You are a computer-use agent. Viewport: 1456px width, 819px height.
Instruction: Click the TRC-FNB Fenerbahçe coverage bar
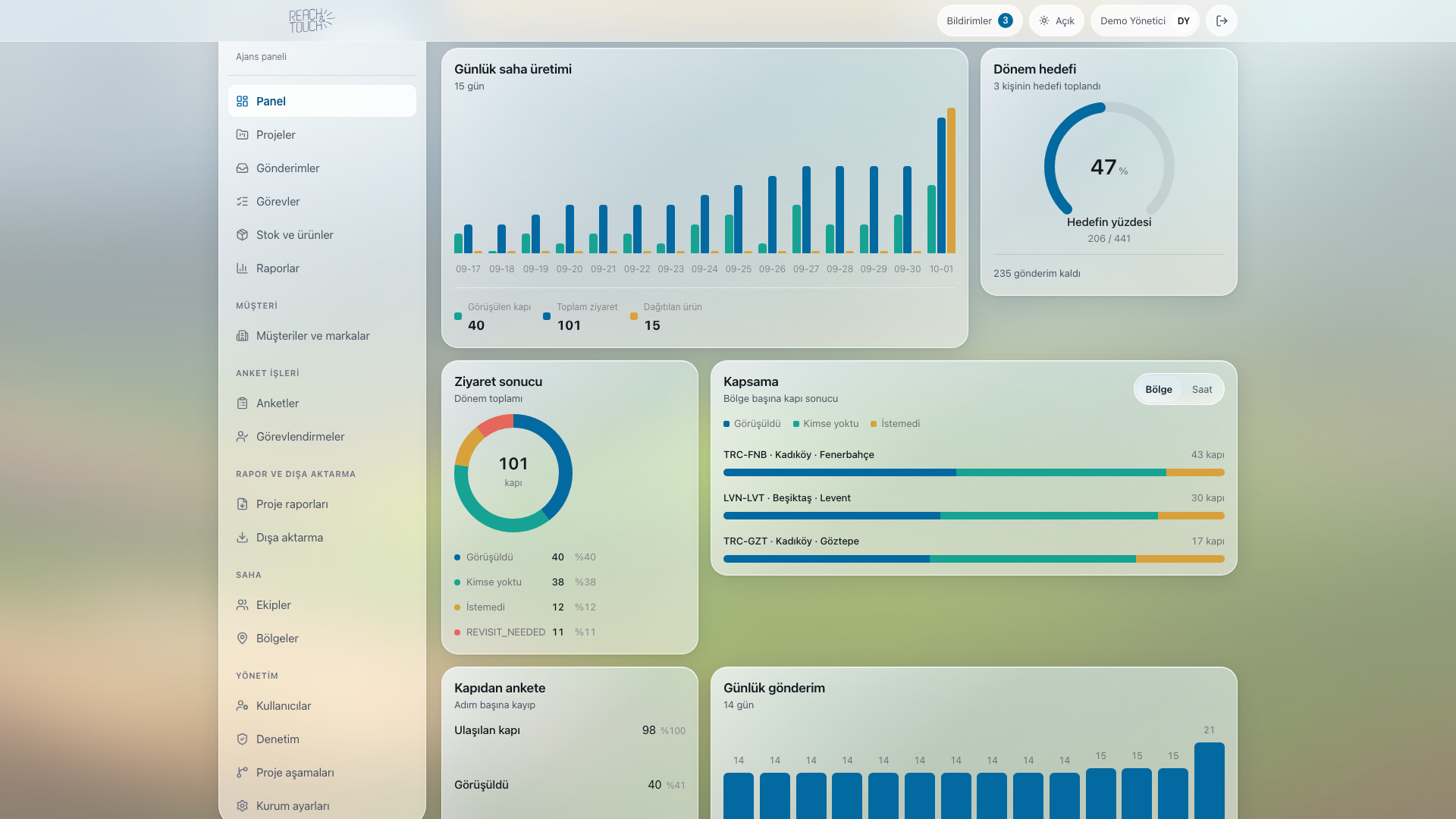click(974, 472)
